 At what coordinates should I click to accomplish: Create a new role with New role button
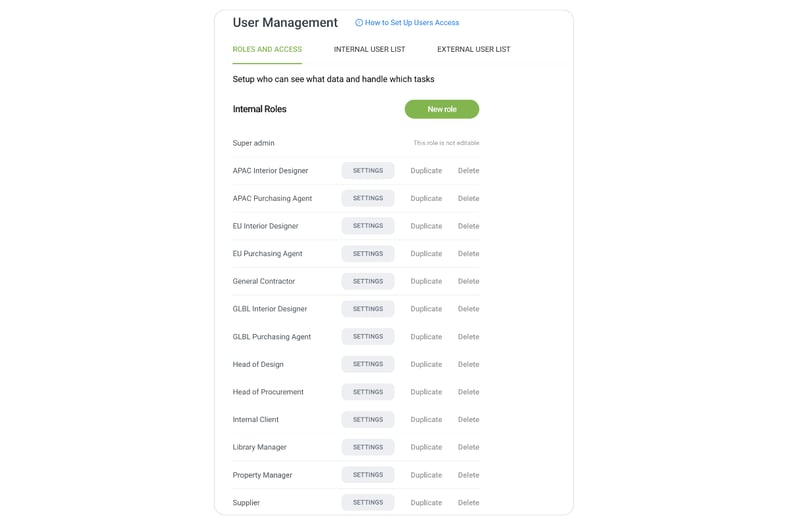(442, 109)
